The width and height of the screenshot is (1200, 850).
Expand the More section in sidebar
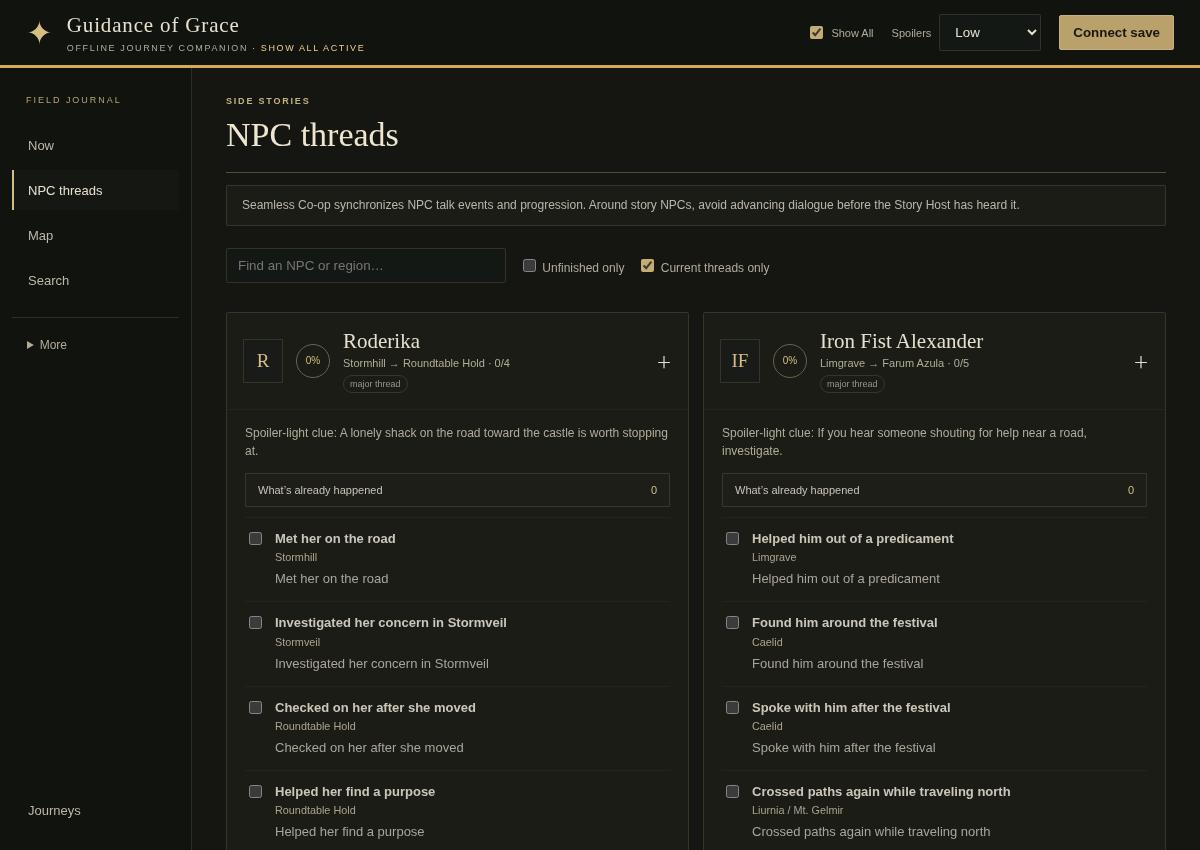(47, 345)
